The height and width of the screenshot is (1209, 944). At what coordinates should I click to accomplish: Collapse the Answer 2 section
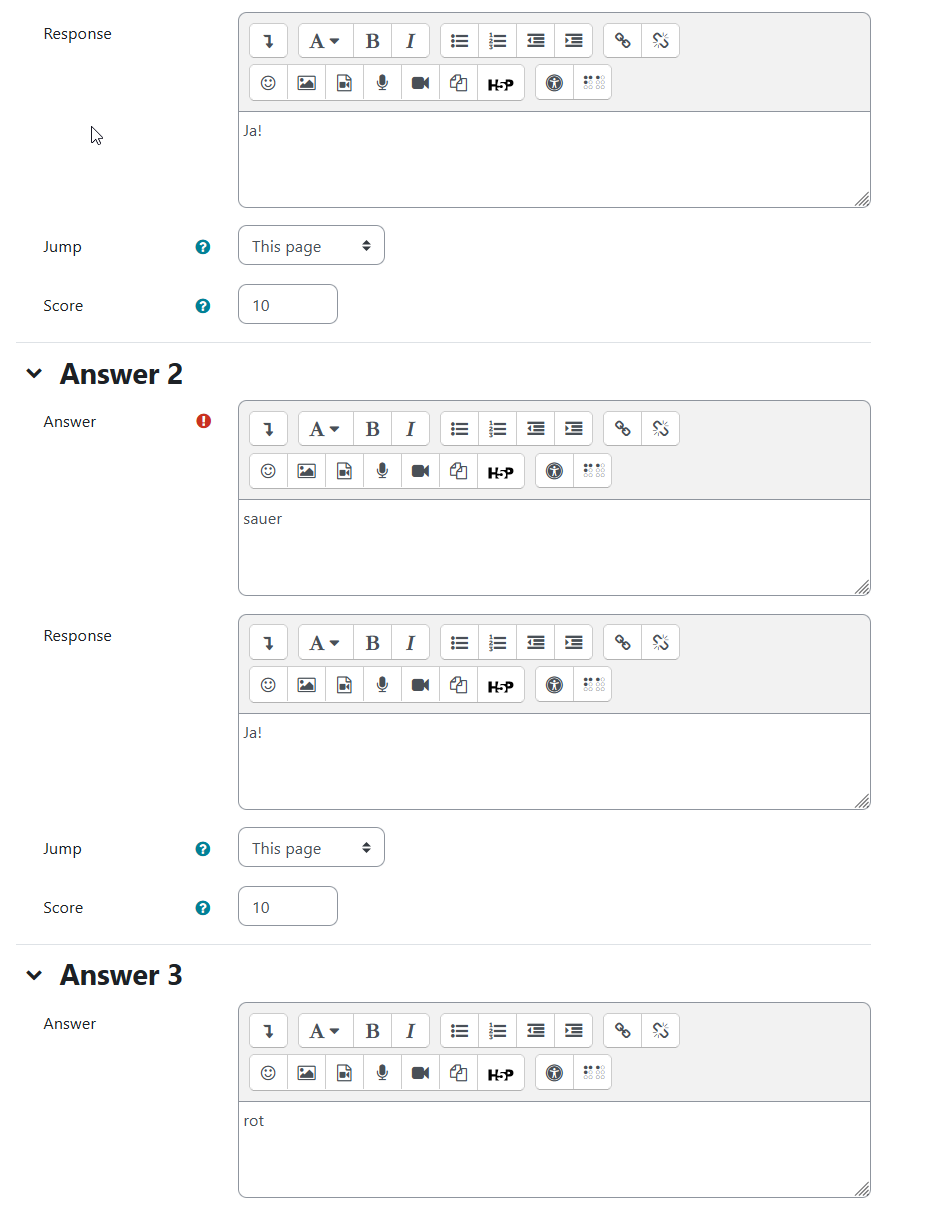[x=35, y=374]
